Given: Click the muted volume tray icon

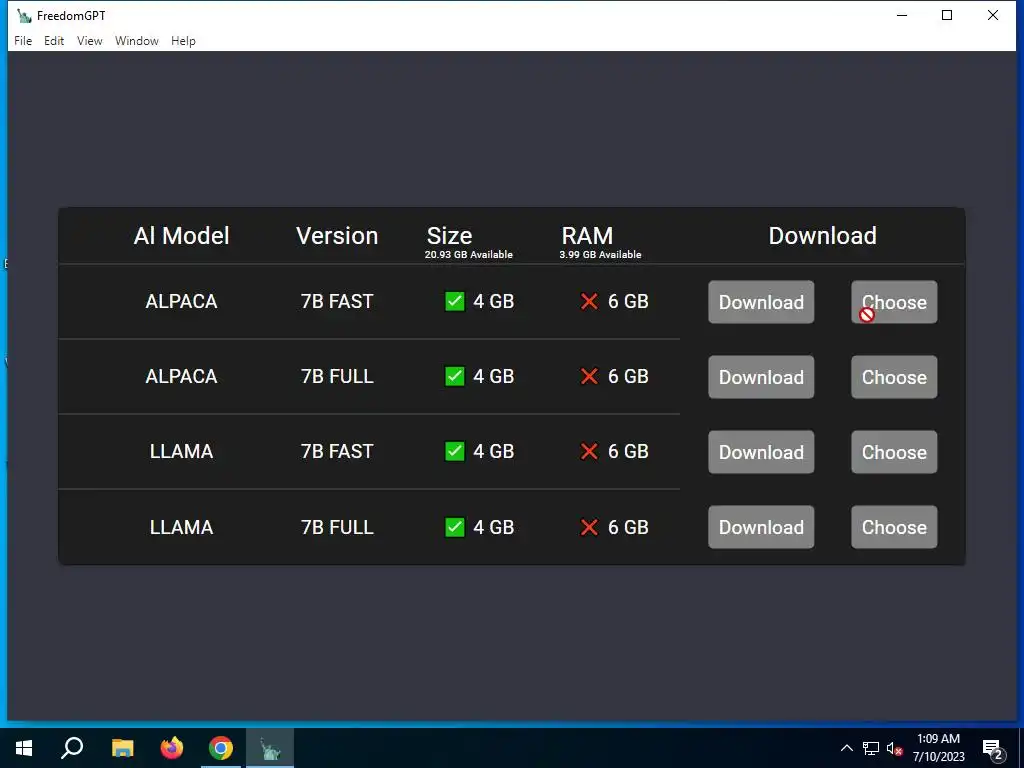Looking at the screenshot, I should pyautogui.click(x=894, y=748).
